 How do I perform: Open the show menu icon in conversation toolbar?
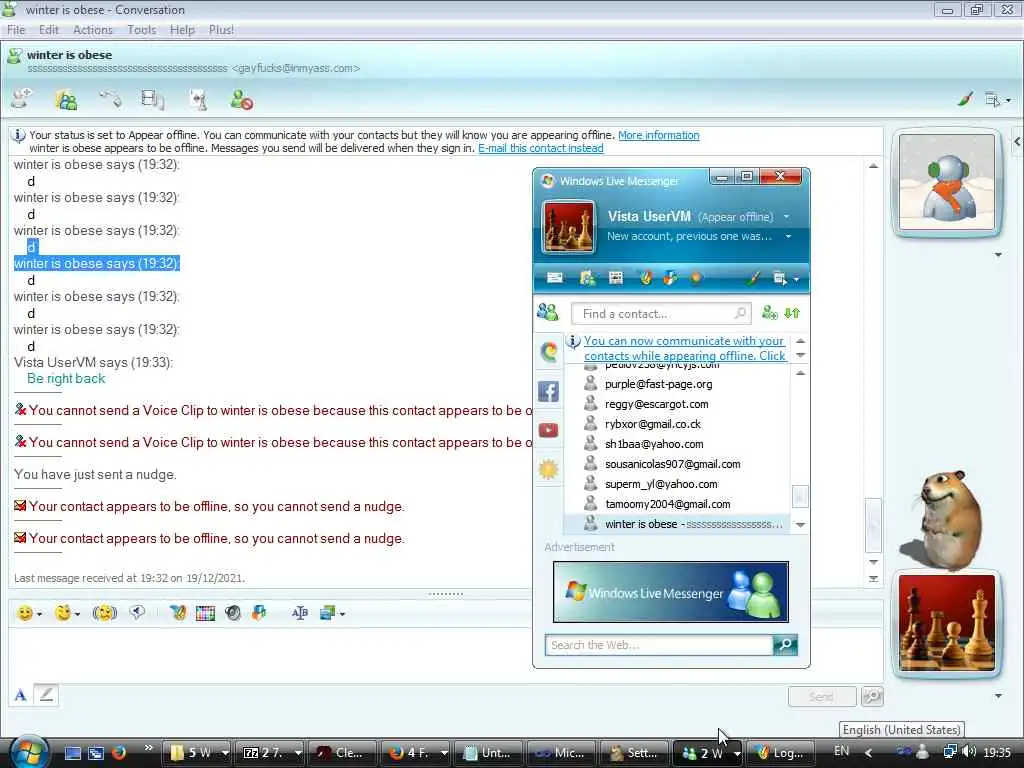point(993,100)
